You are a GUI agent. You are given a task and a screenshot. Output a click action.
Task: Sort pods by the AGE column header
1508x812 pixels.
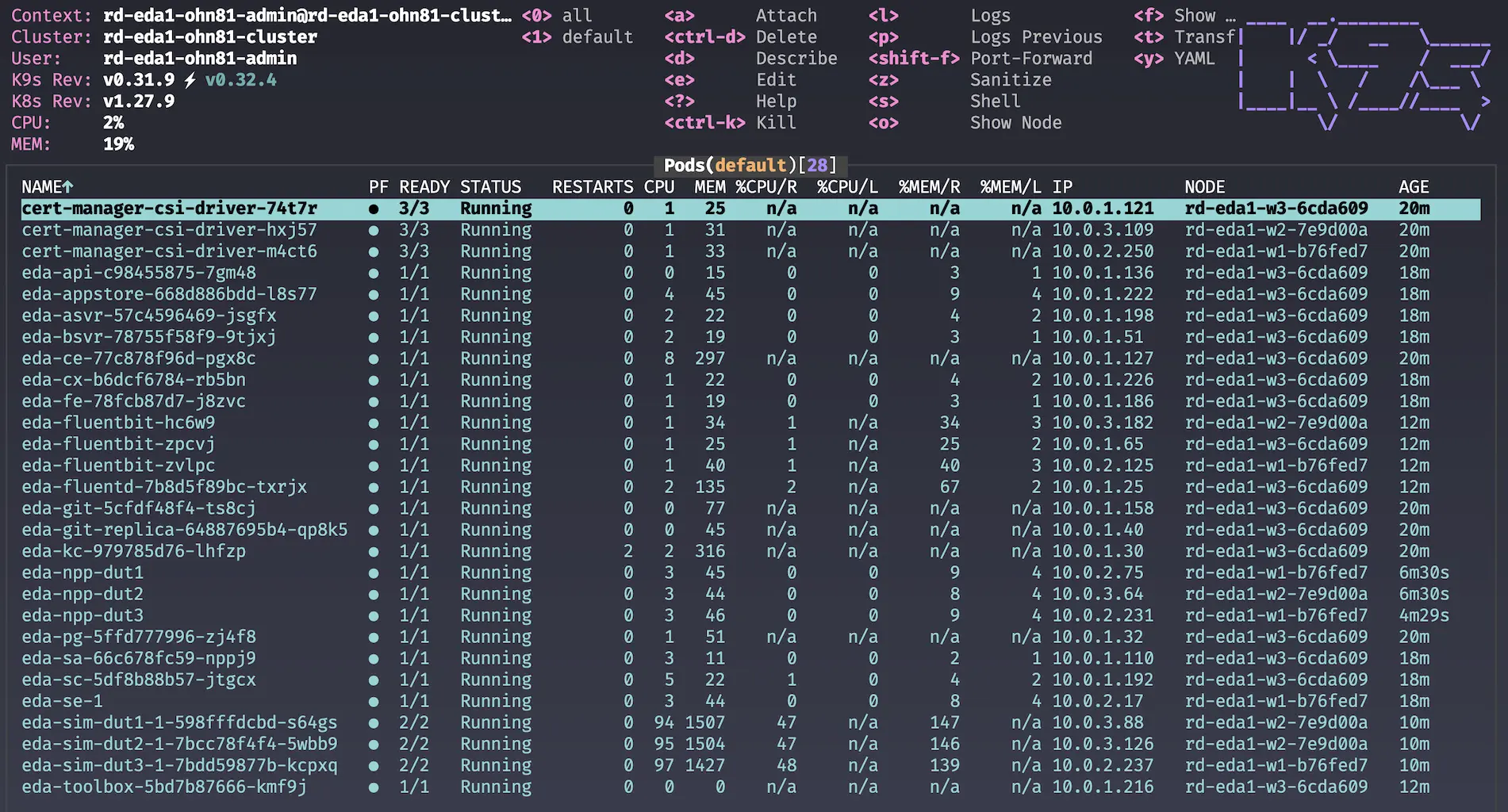[1413, 187]
